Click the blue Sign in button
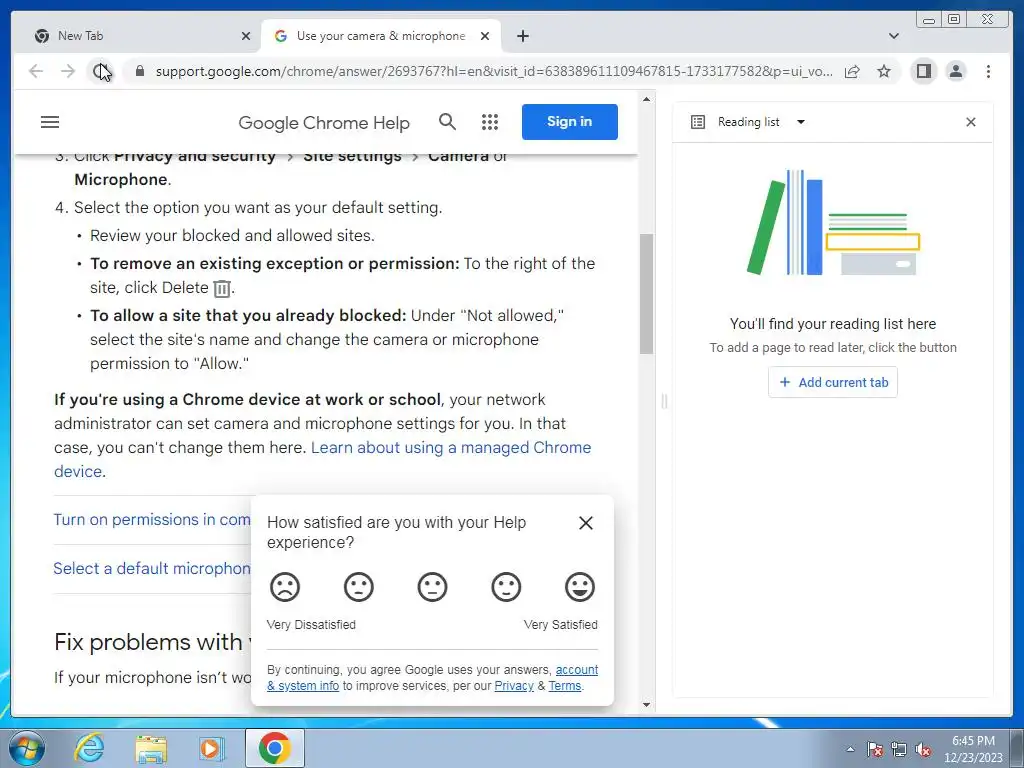This screenshot has height=768, width=1024. (x=569, y=121)
